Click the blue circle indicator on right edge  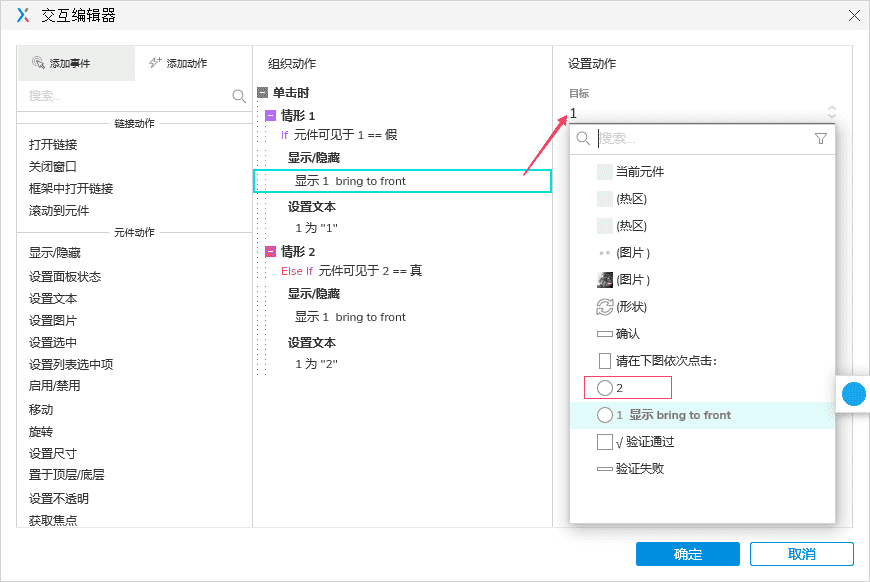click(x=853, y=394)
